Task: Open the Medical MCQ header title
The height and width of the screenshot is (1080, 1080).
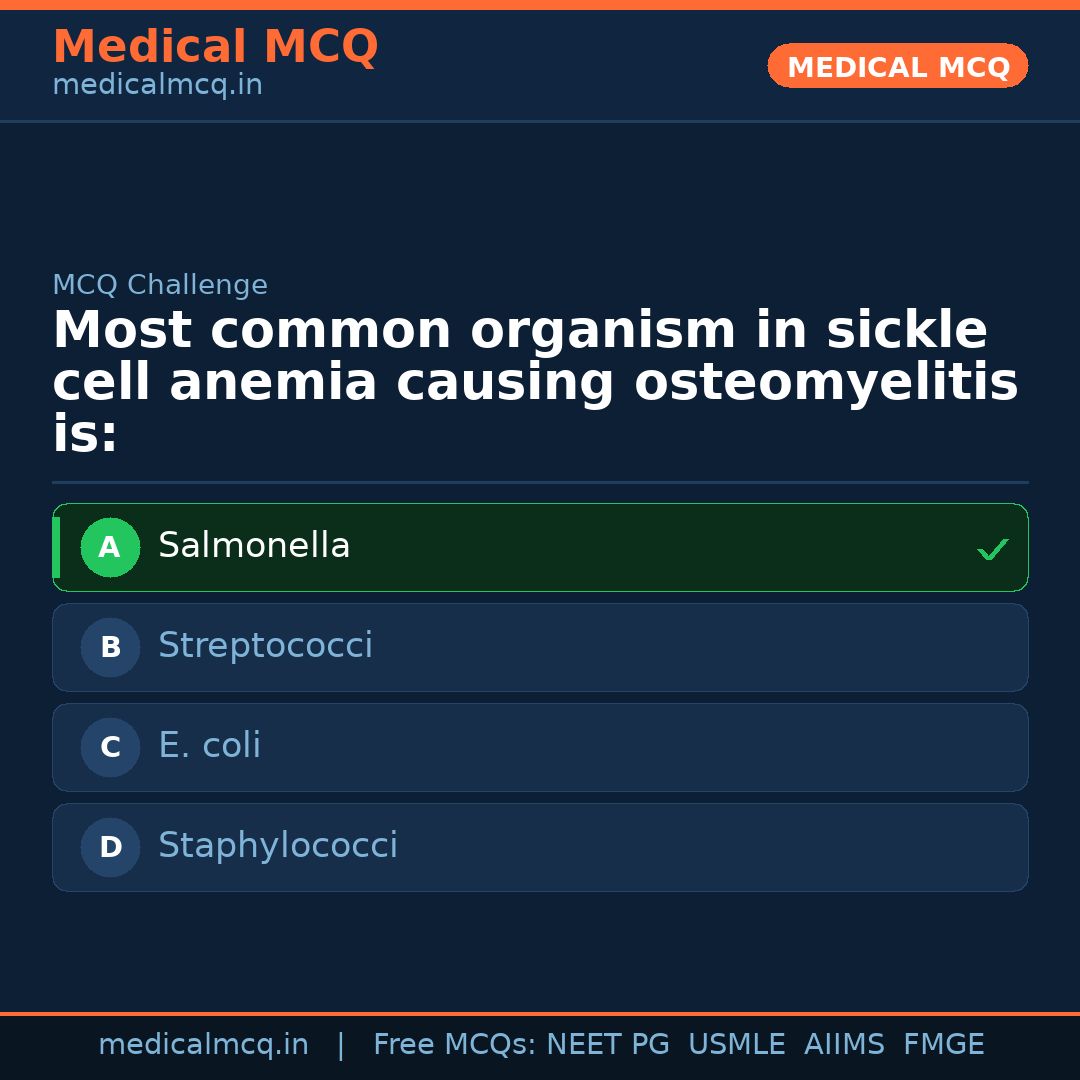Action: [x=215, y=46]
